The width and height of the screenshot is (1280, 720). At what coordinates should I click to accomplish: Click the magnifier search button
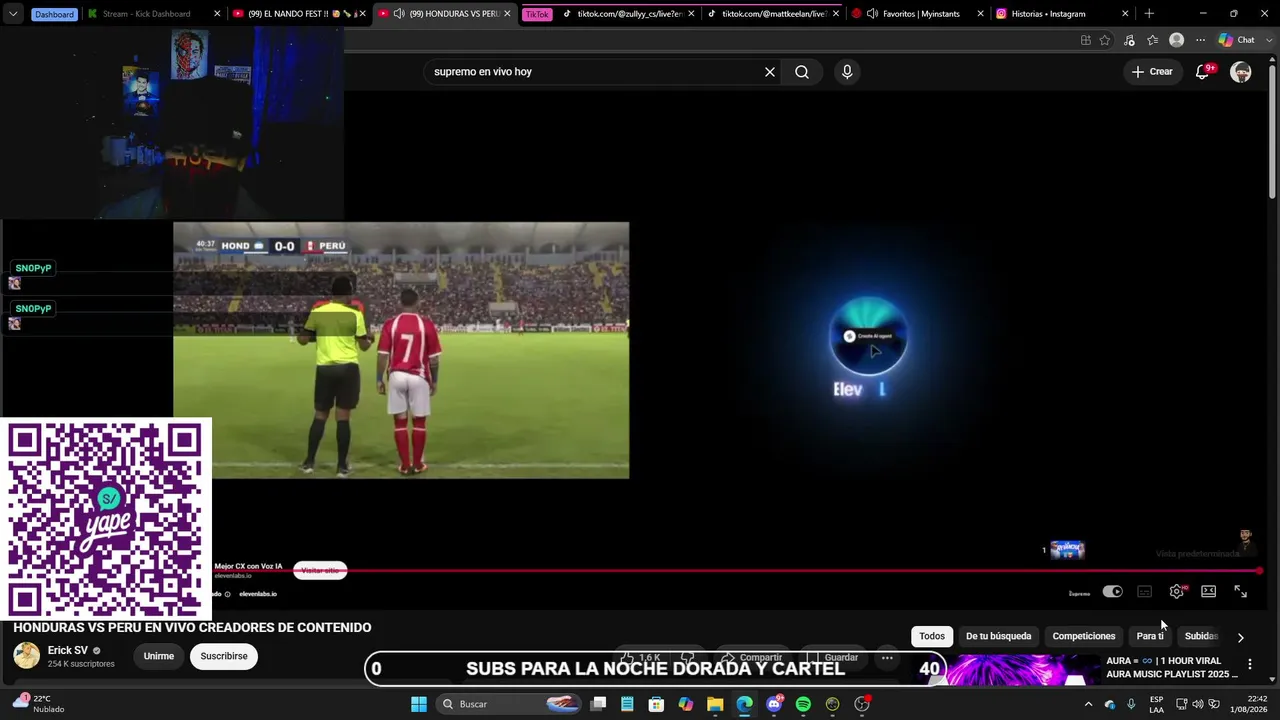tap(802, 72)
